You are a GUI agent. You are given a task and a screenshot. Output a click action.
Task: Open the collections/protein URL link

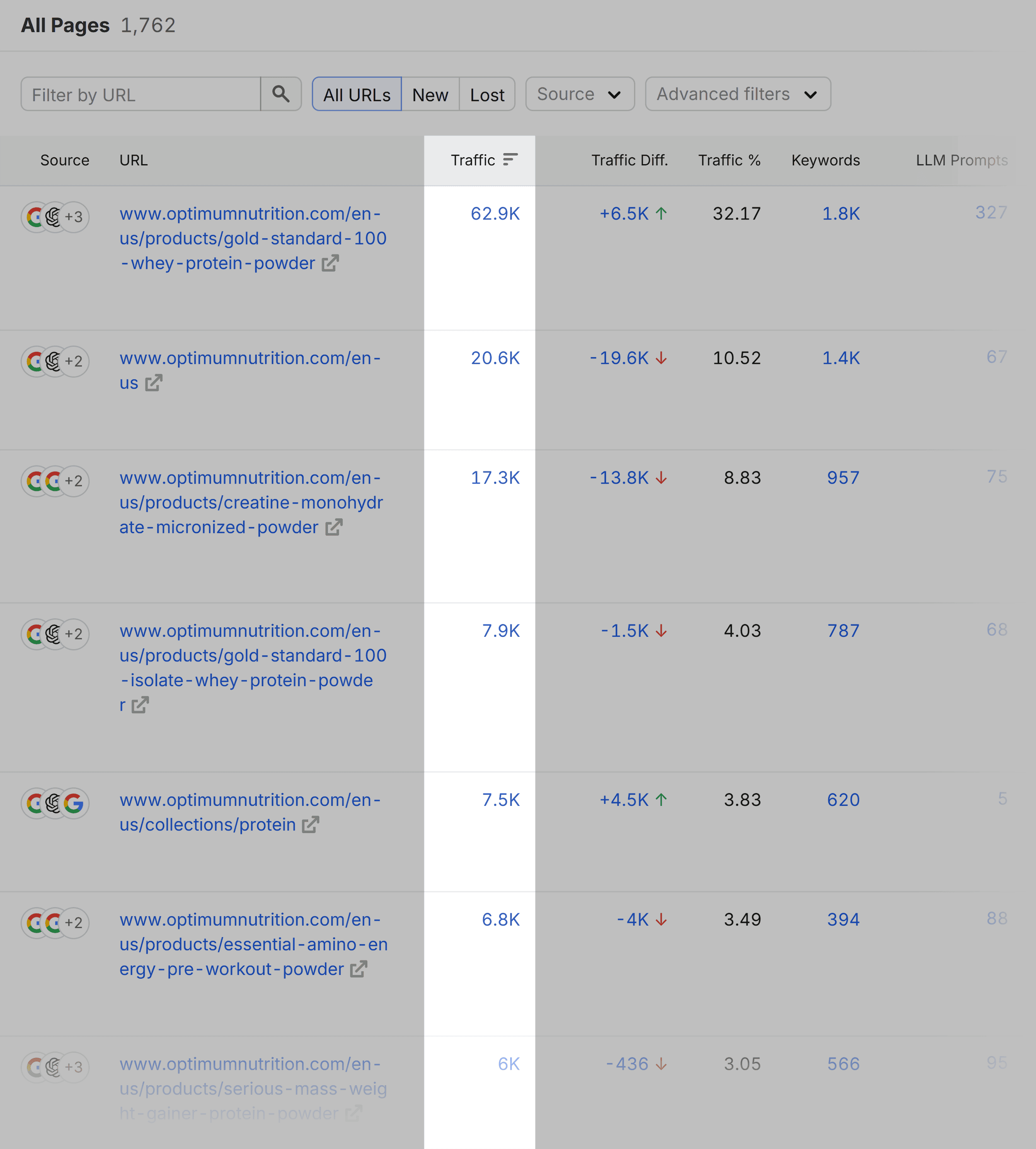[x=250, y=812]
